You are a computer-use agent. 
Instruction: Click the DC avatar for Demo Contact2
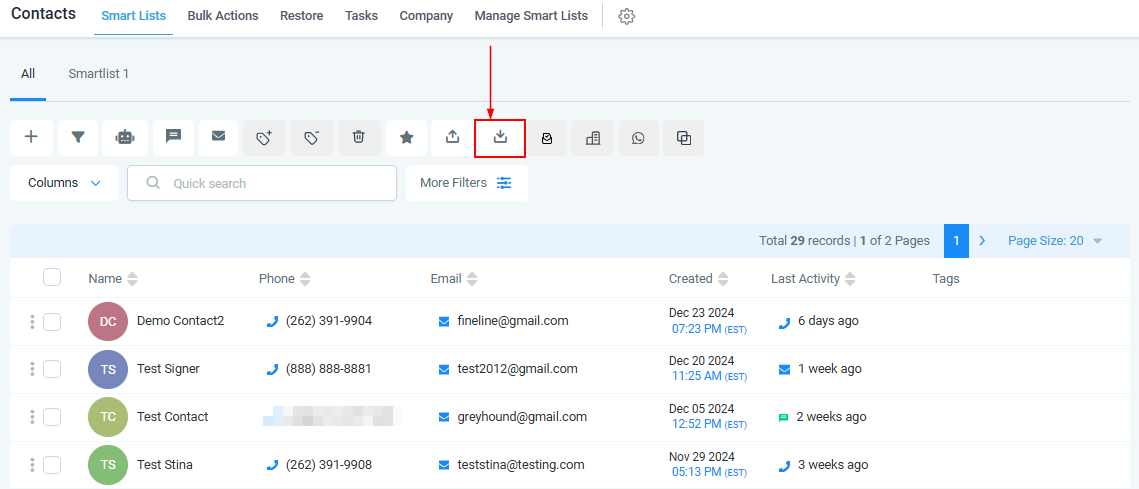[108, 322]
